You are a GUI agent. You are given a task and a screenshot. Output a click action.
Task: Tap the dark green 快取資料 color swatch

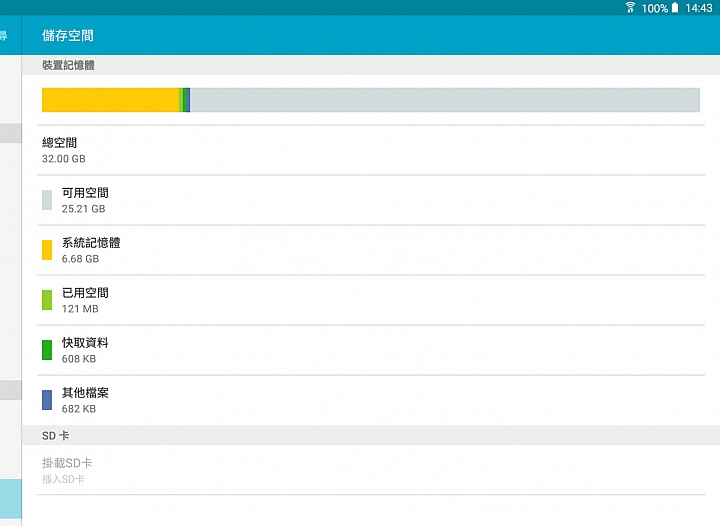pos(47,350)
